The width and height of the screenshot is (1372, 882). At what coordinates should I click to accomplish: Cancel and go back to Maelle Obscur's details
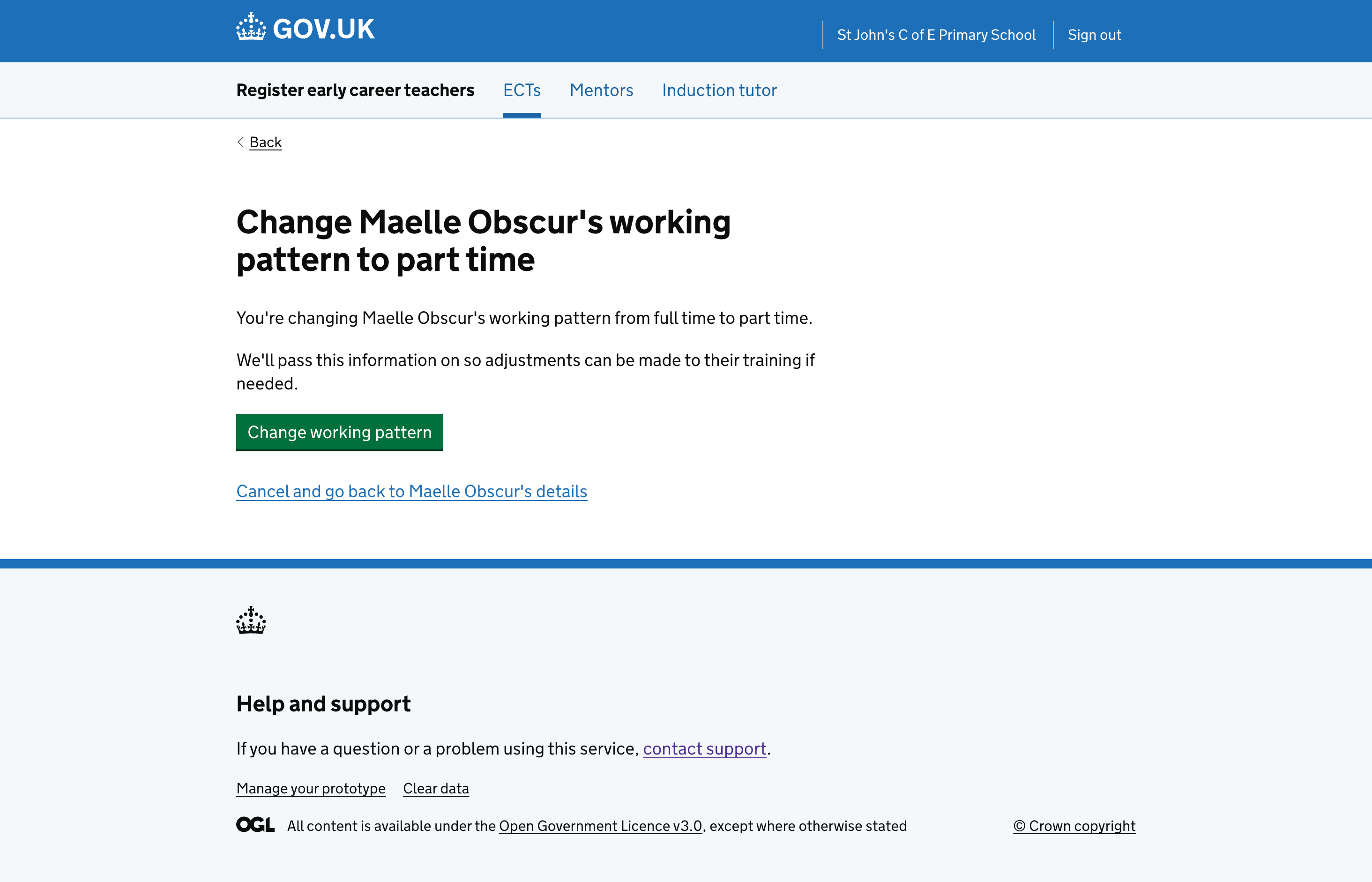411,492
